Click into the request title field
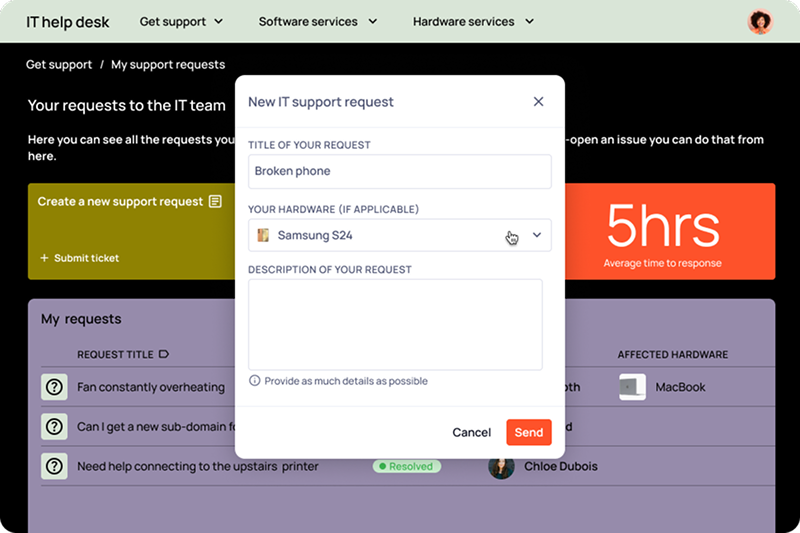Viewport: 800px width, 533px height. [x=399, y=171]
